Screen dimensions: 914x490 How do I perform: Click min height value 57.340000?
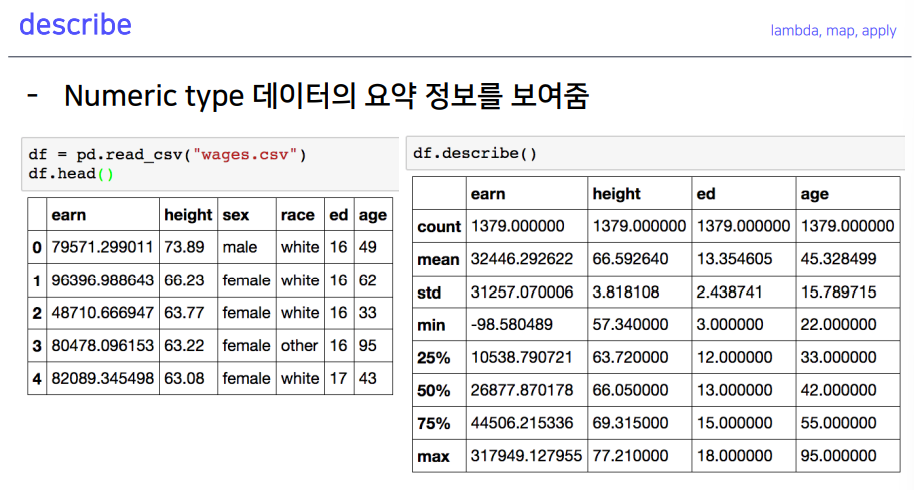(x=630, y=324)
